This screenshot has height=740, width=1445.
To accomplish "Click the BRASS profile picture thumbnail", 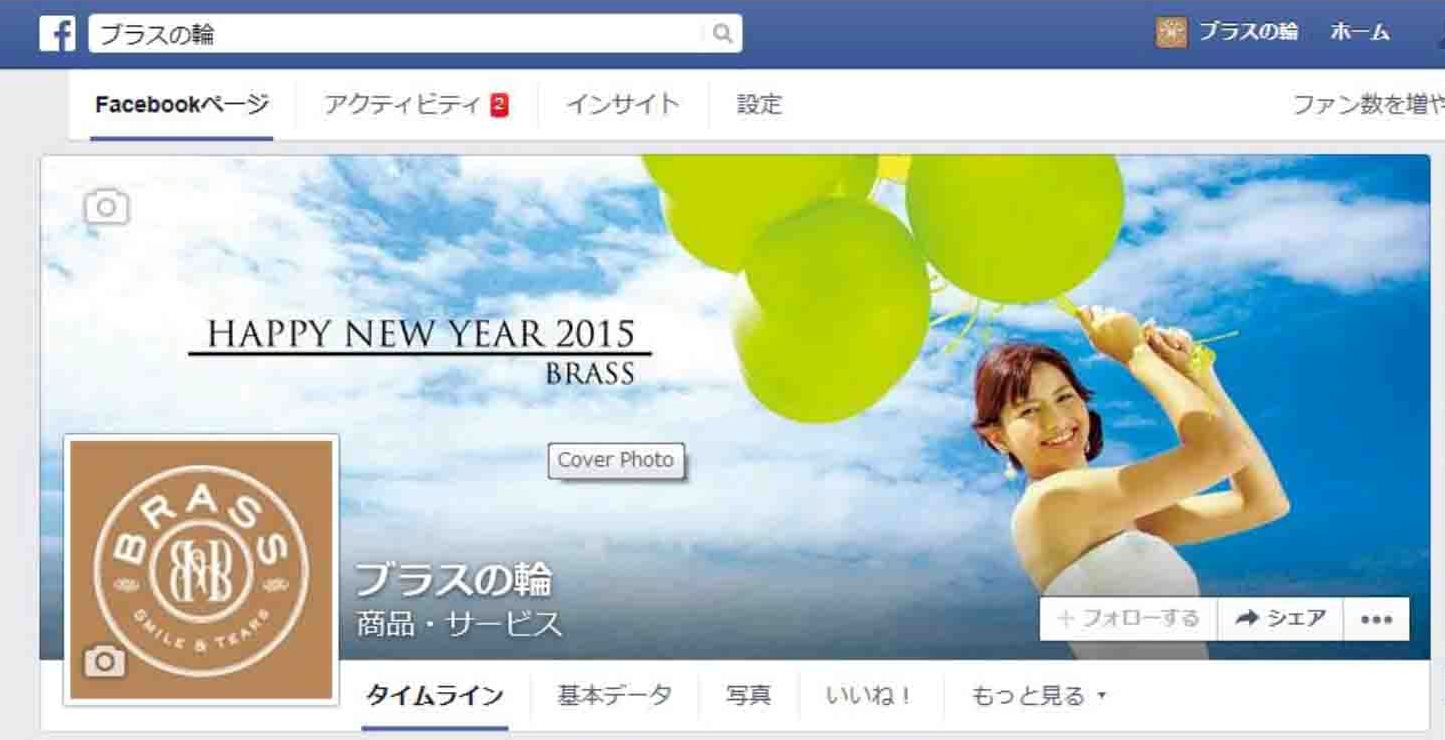I will click(201, 570).
